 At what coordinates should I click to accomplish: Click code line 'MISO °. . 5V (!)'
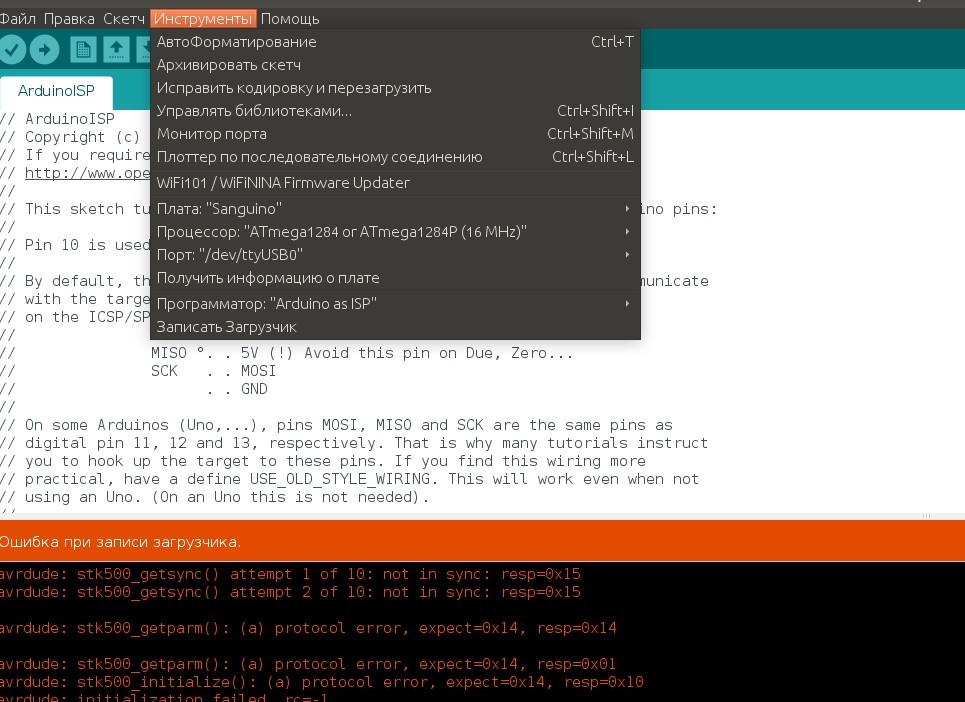coord(362,353)
